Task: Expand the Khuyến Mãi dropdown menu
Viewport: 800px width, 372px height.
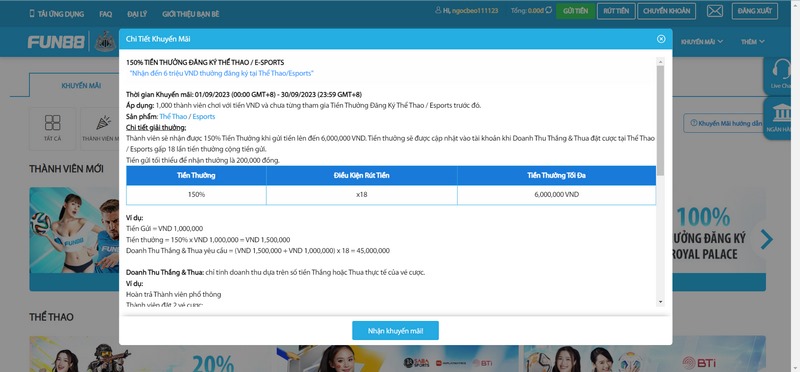Action: point(702,42)
